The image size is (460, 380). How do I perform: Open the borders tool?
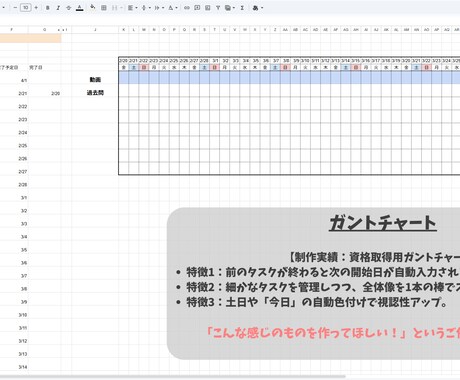pos(104,8)
